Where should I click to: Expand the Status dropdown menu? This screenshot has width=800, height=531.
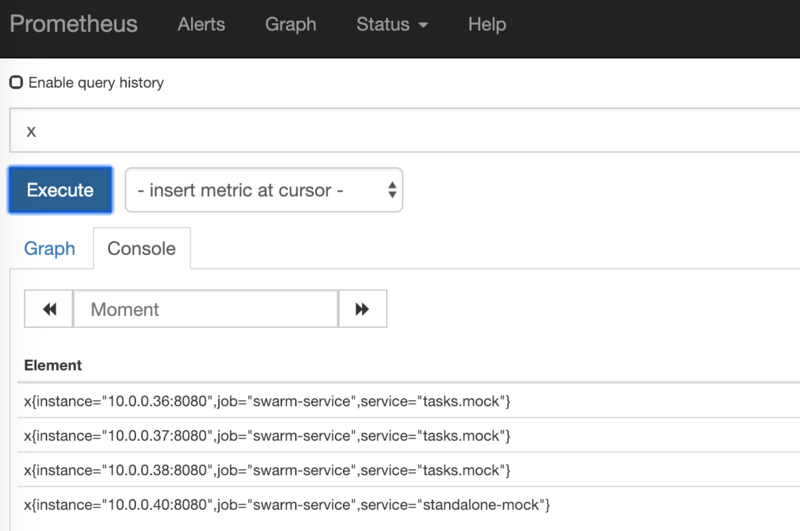pos(392,24)
